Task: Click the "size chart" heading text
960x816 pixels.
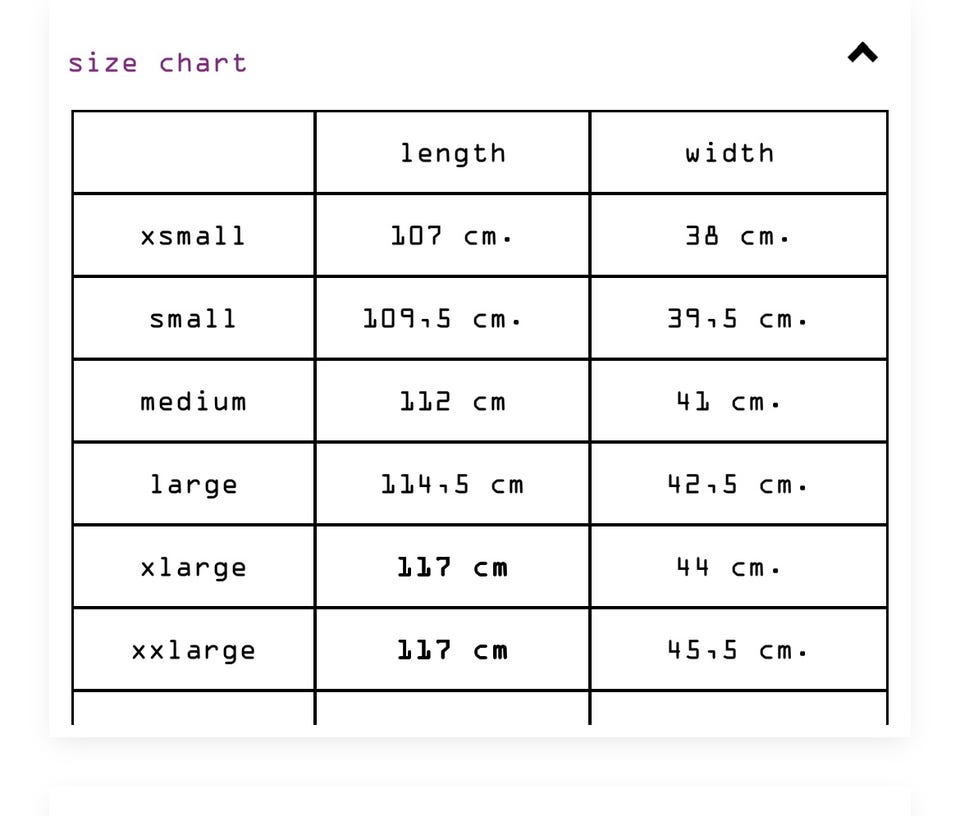Action: point(157,63)
